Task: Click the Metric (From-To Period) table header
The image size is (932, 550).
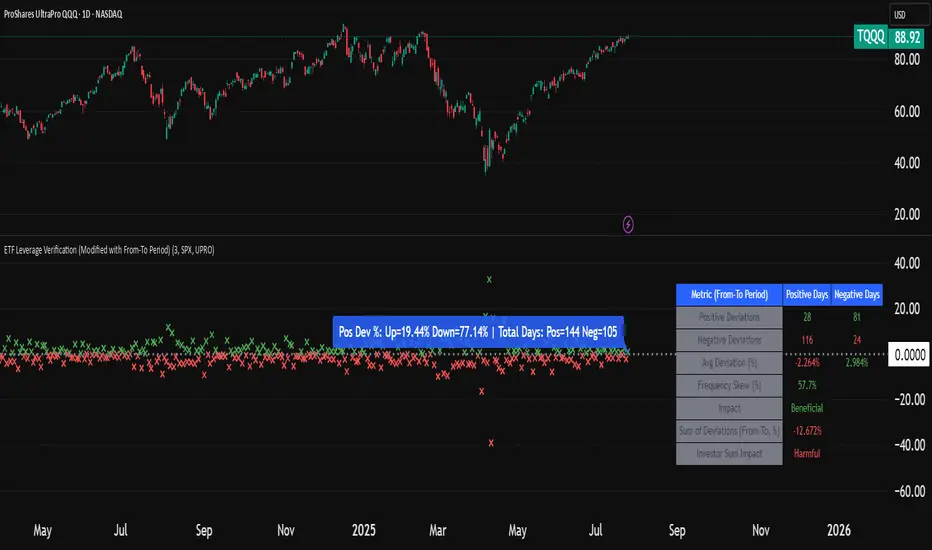Action: pyautogui.click(x=729, y=294)
